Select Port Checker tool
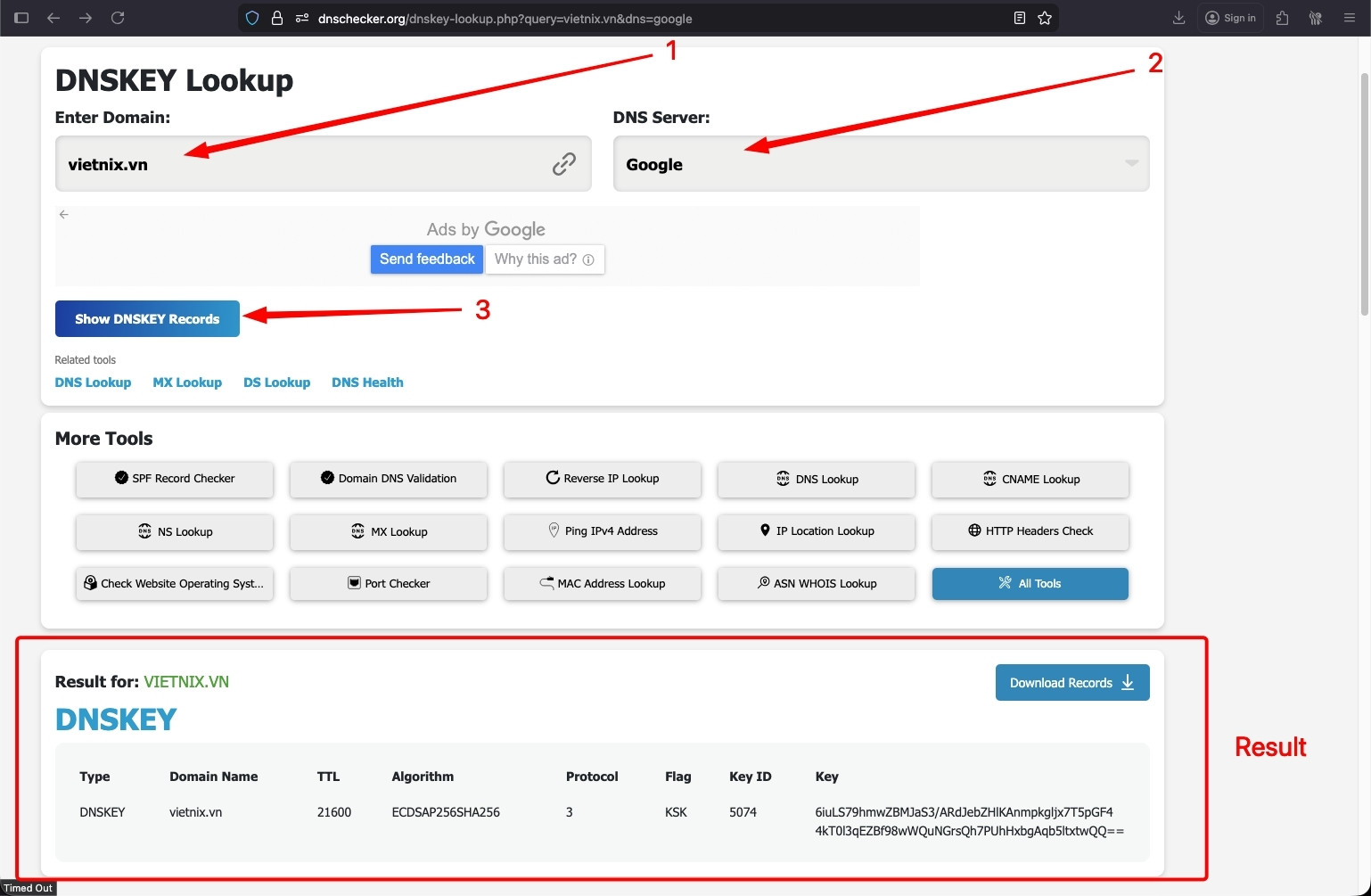1371x896 pixels. click(389, 584)
